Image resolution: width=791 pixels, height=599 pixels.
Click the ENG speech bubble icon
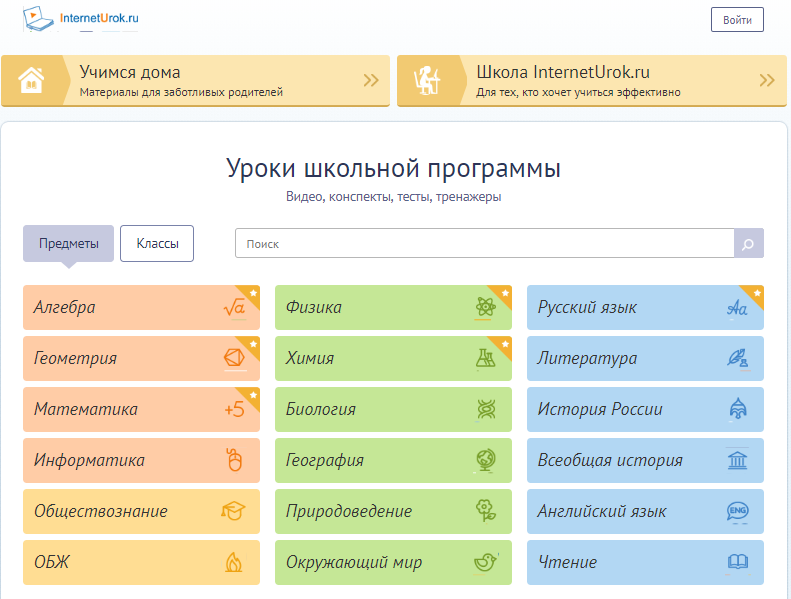(738, 511)
